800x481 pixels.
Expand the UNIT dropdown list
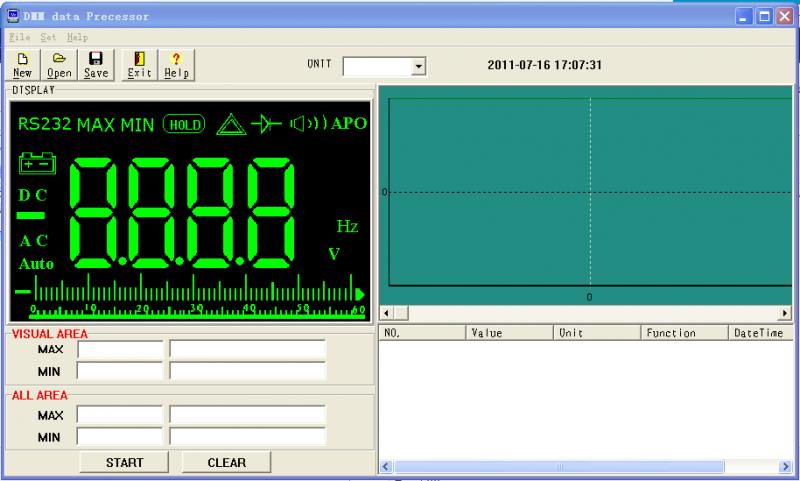(419, 66)
